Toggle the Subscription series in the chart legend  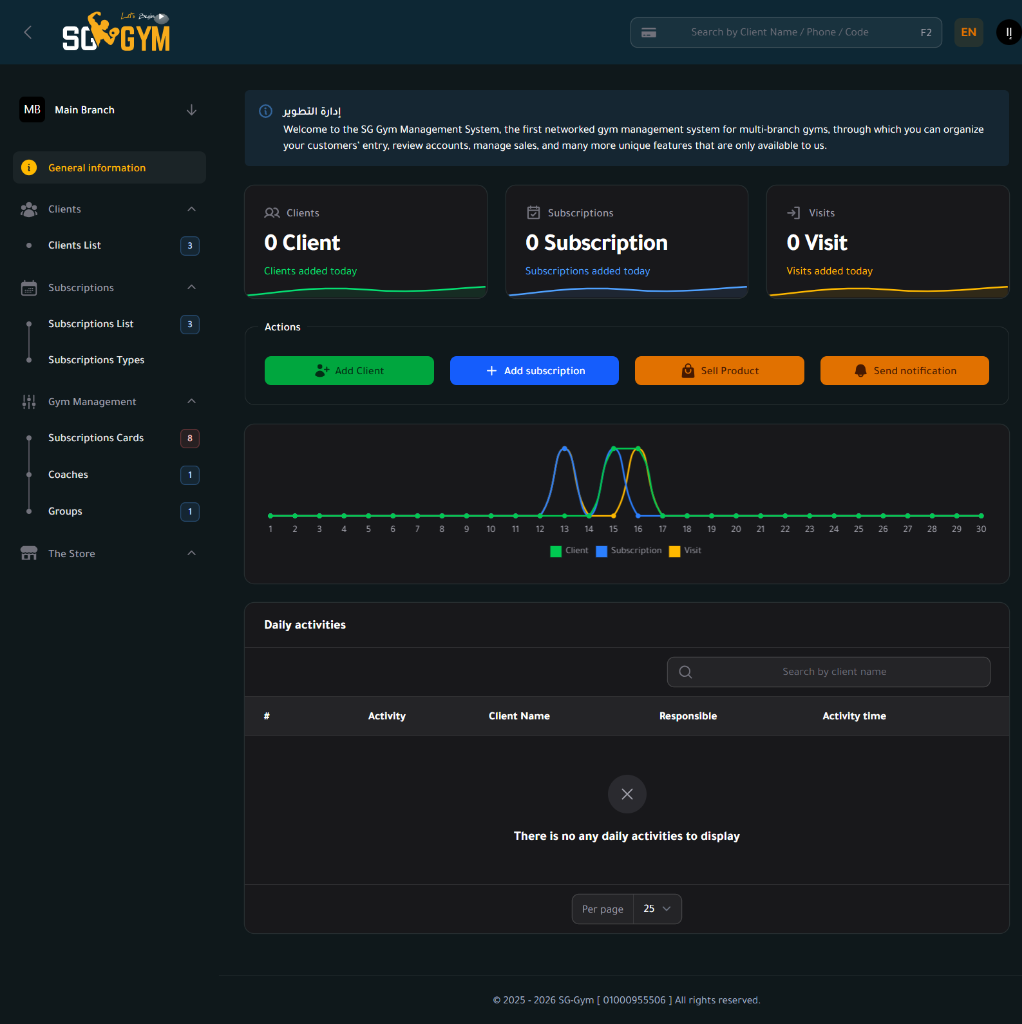tap(629, 551)
